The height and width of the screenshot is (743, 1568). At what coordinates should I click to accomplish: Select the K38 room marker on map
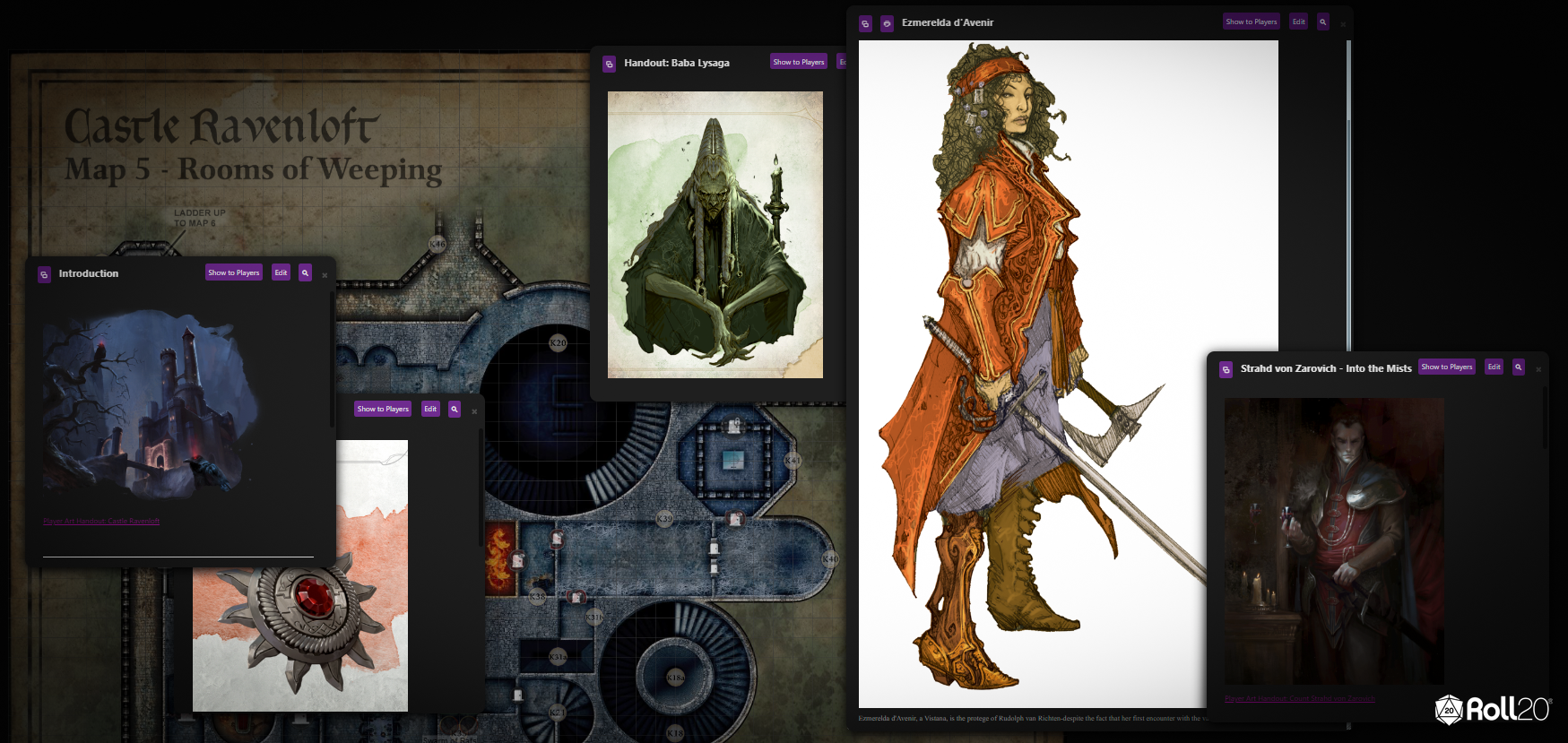[x=537, y=596]
